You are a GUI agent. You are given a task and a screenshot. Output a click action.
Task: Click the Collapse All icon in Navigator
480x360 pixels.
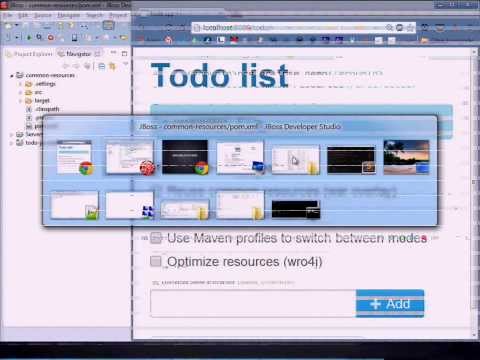102,67
